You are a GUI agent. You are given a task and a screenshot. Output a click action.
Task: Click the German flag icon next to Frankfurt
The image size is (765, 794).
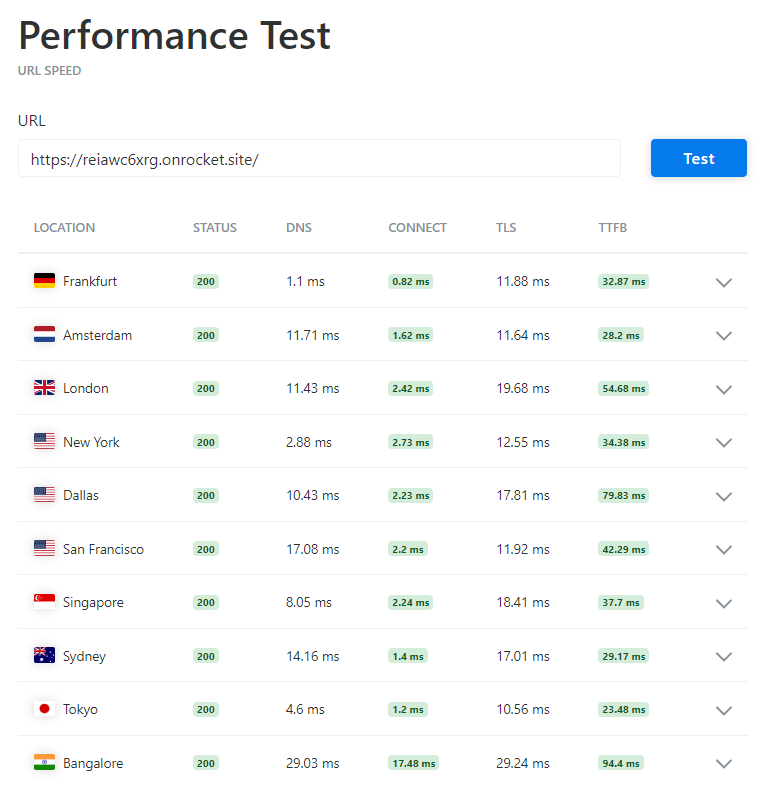(44, 281)
